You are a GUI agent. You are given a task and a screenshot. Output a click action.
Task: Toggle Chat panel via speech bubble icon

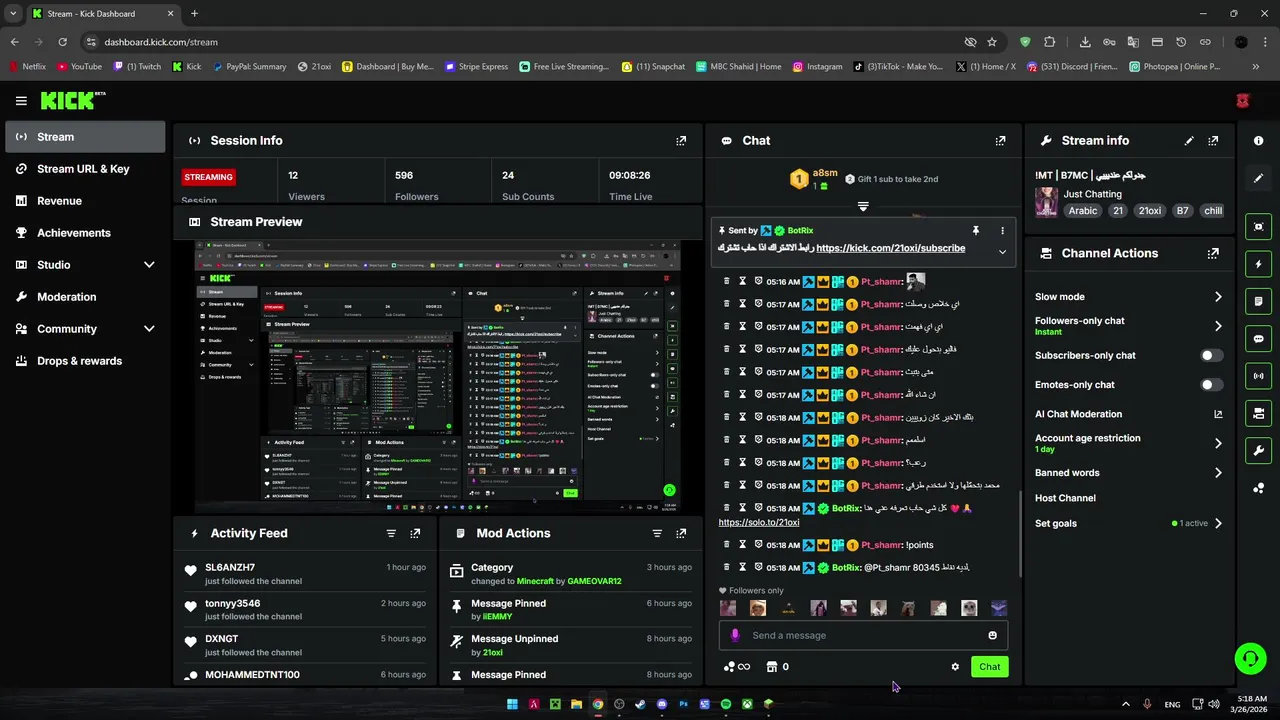click(x=1259, y=339)
